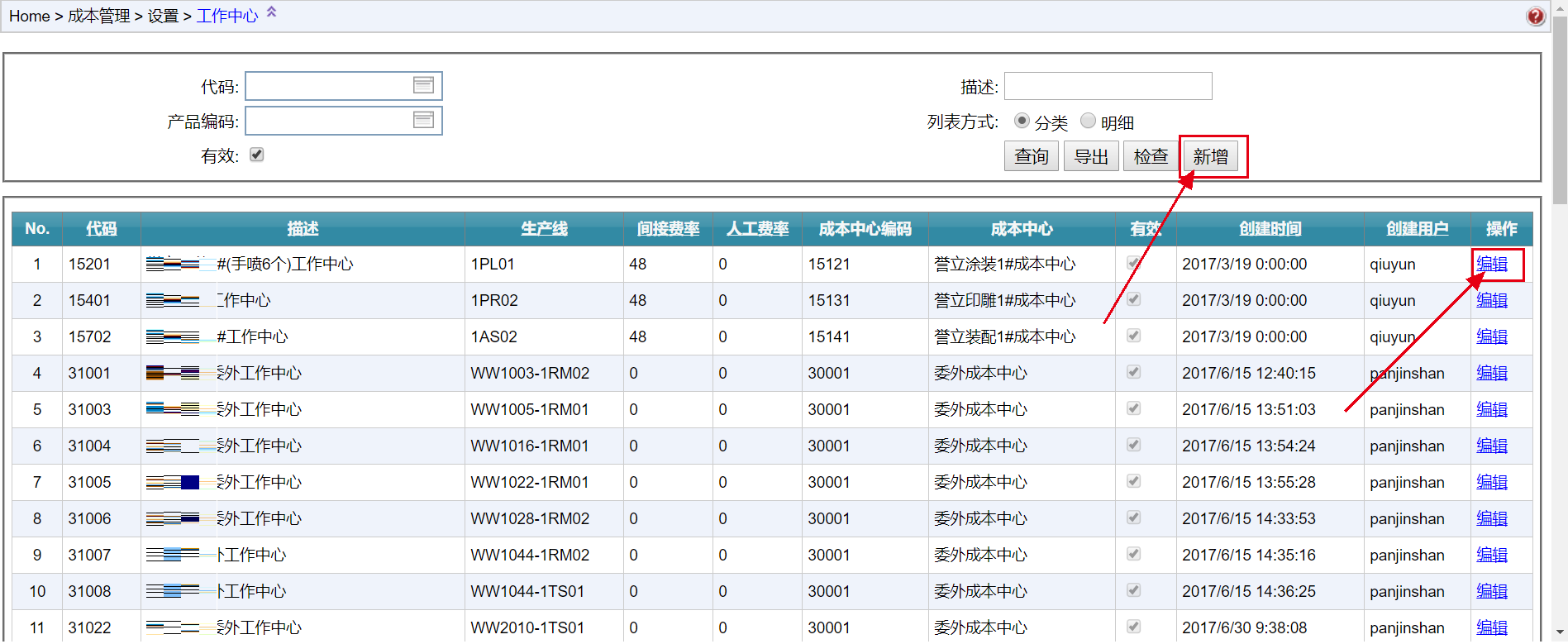Go to Home in breadcrumb
The width and height of the screenshot is (1568, 644).
[x=30, y=16]
